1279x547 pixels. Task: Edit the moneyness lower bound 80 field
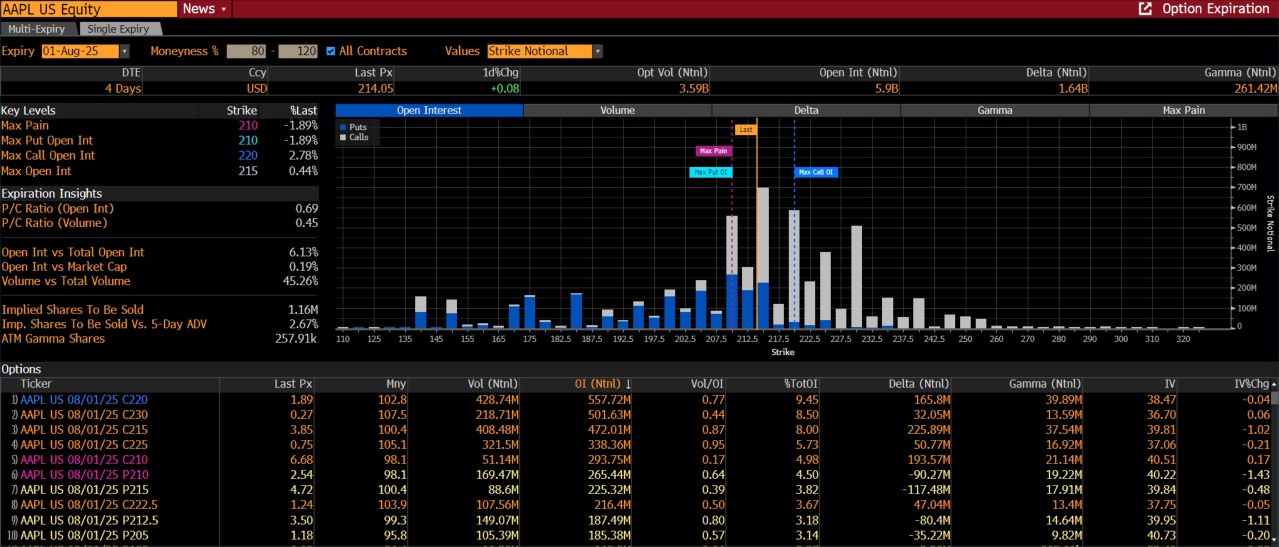[x=245, y=51]
